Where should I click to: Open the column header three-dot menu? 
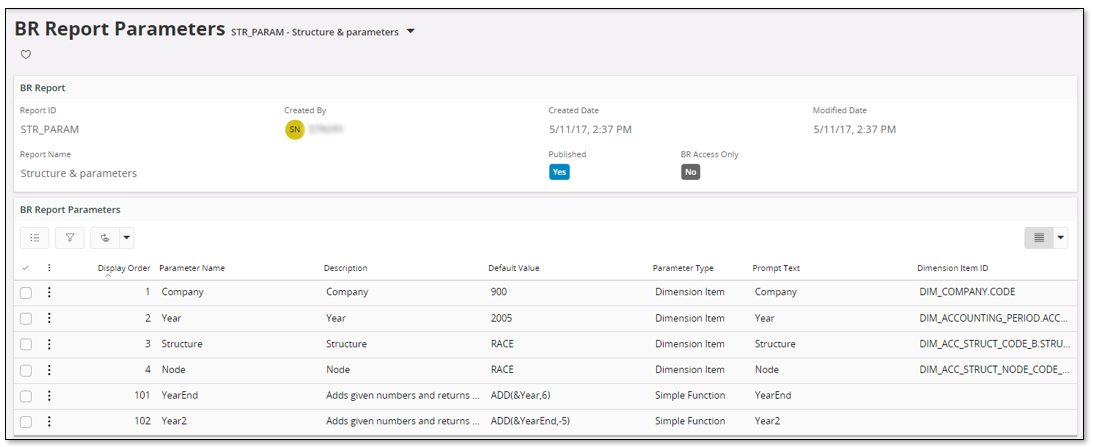tap(49, 268)
